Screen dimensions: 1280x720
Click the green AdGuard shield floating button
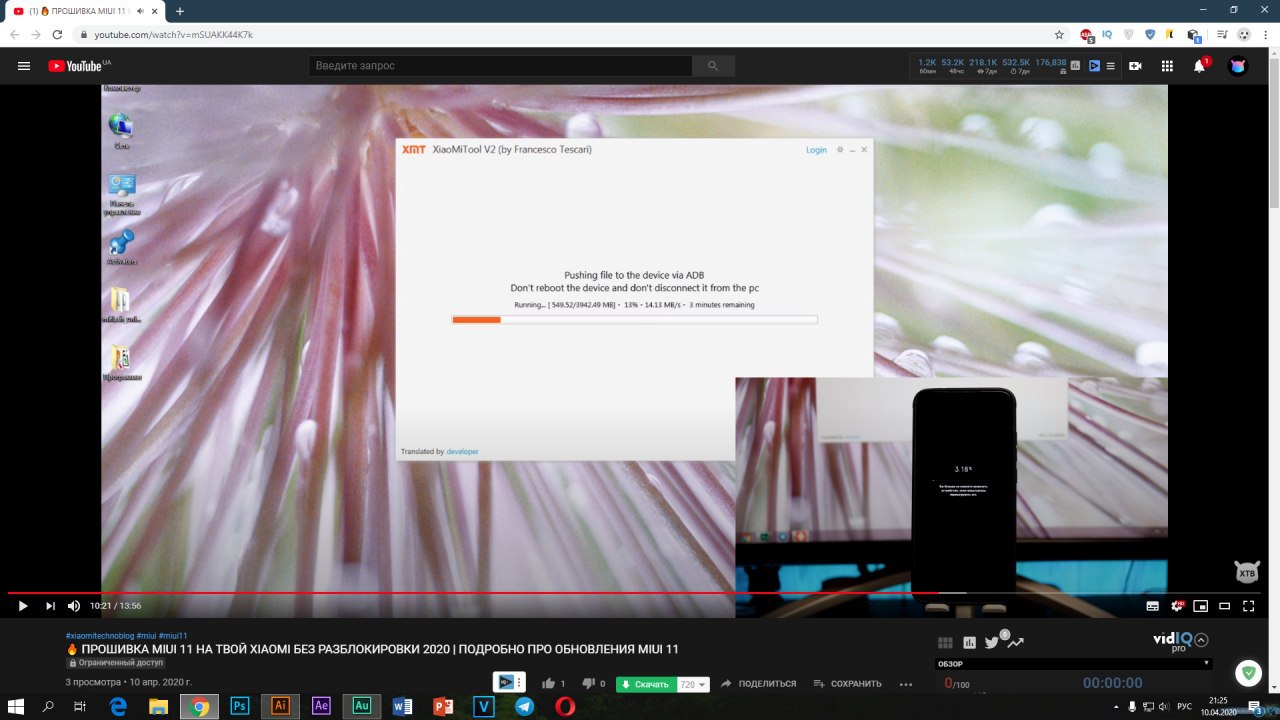(1248, 673)
